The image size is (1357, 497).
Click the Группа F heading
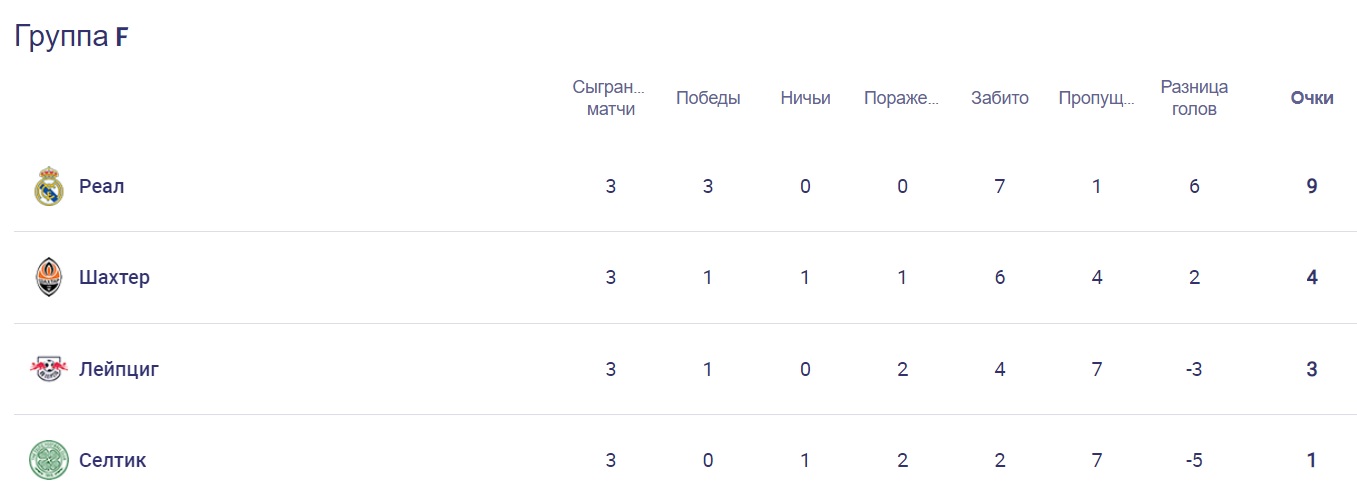(71, 37)
